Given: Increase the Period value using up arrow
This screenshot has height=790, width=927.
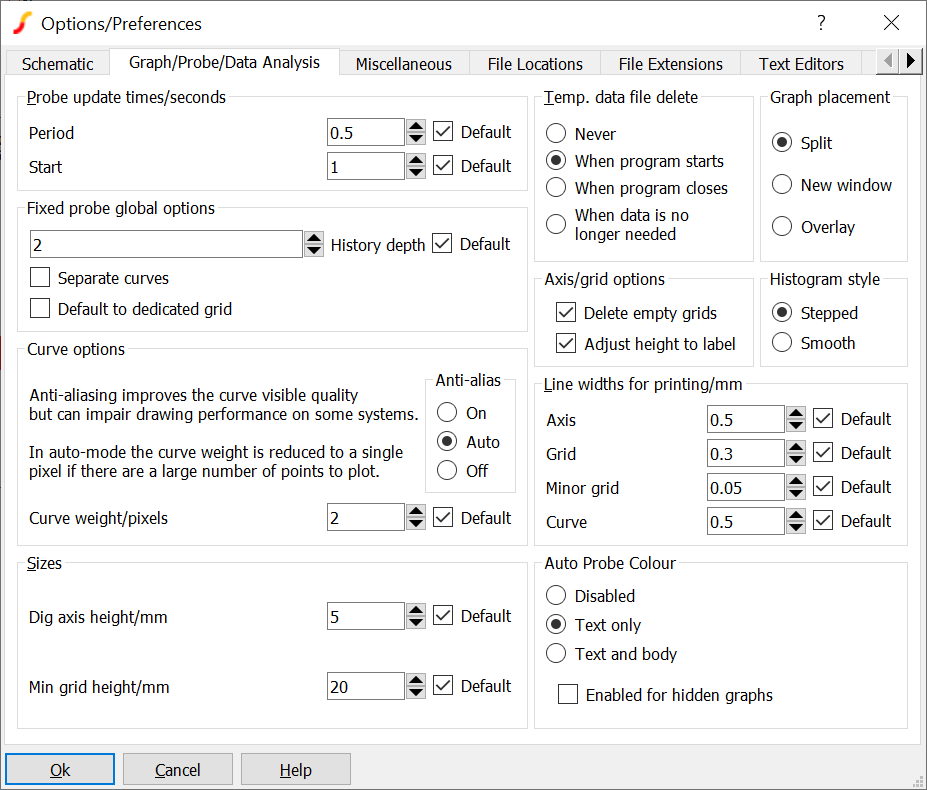Looking at the screenshot, I should [416, 126].
